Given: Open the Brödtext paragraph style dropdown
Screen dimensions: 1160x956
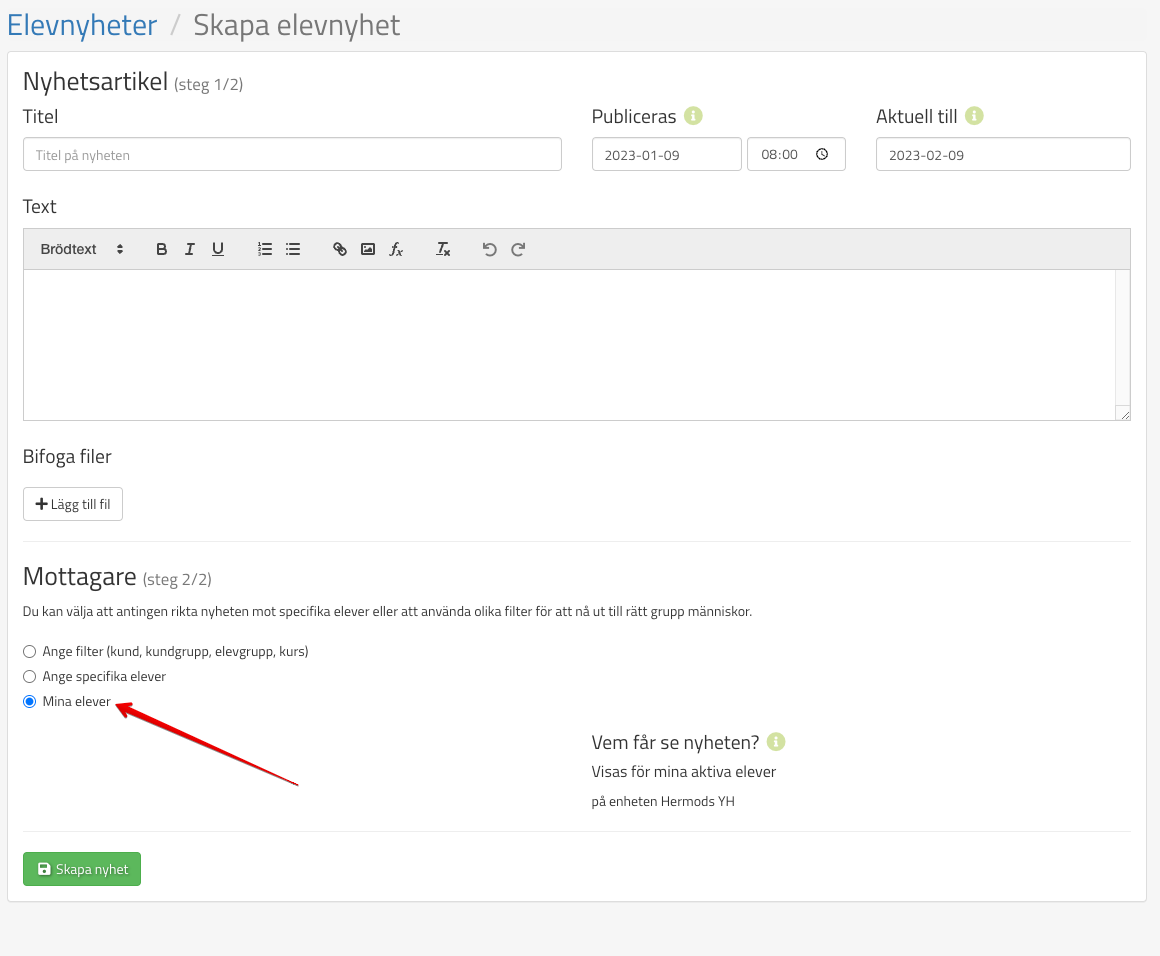Looking at the screenshot, I should pos(82,249).
